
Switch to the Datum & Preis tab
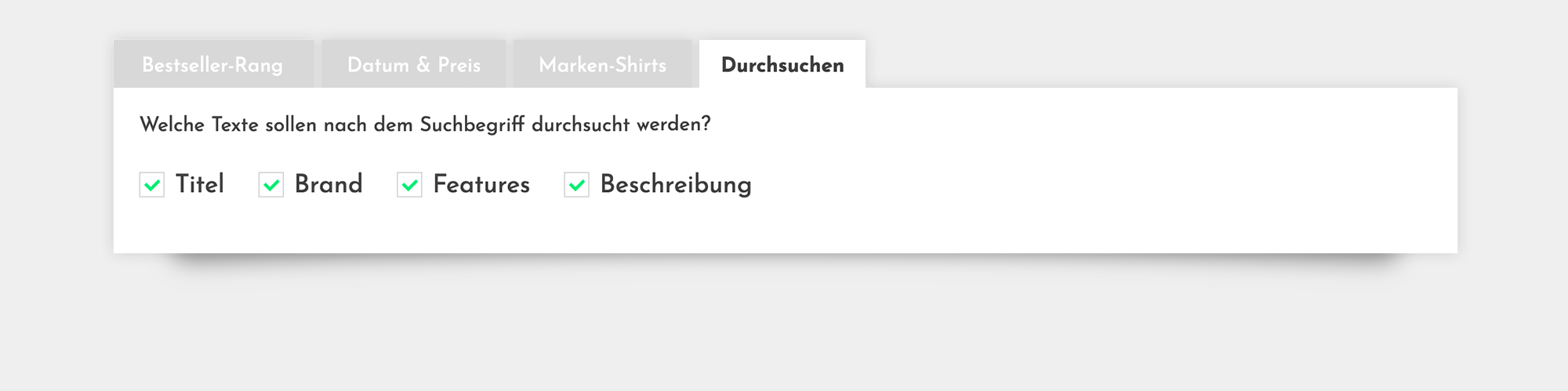(414, 65)
